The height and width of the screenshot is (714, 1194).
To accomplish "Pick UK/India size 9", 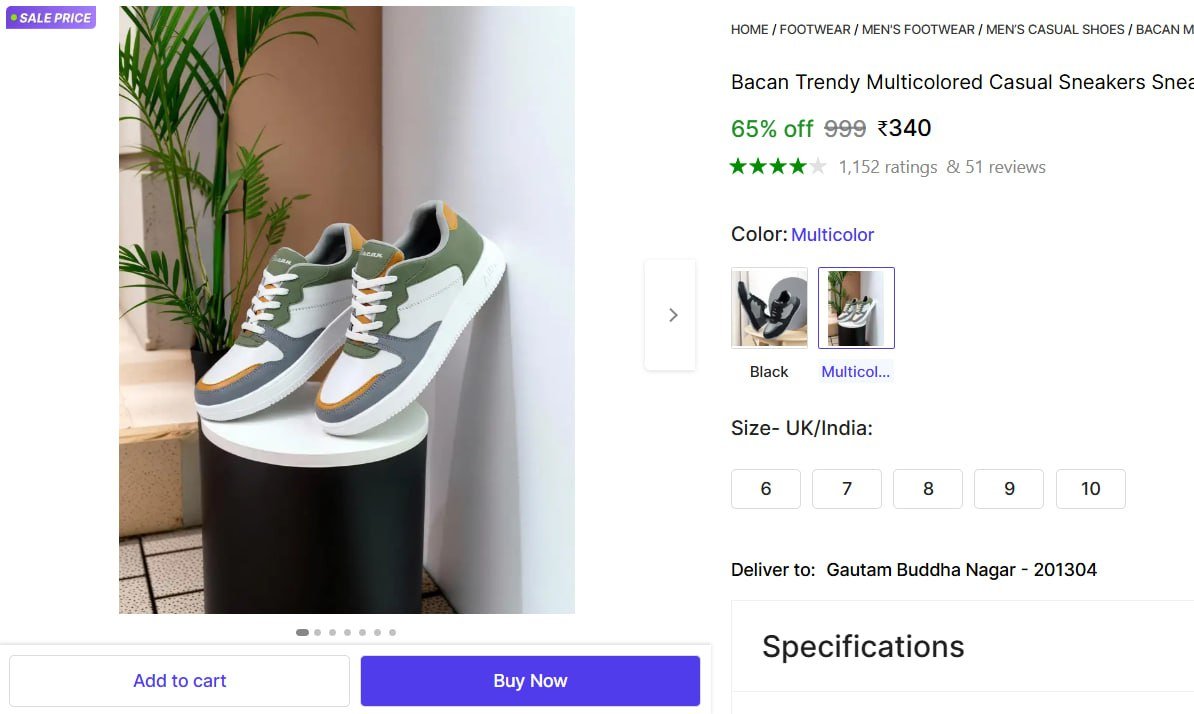I will (x=1009, y=489).
